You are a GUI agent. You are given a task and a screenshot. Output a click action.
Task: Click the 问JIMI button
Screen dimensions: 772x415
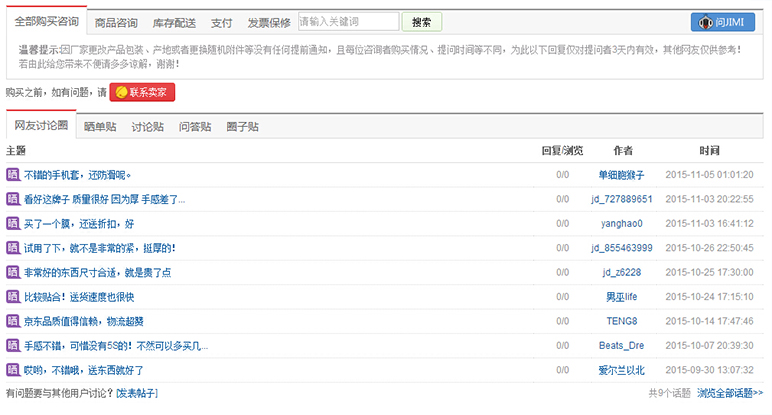pyautogui.click(x=723, y=22)
